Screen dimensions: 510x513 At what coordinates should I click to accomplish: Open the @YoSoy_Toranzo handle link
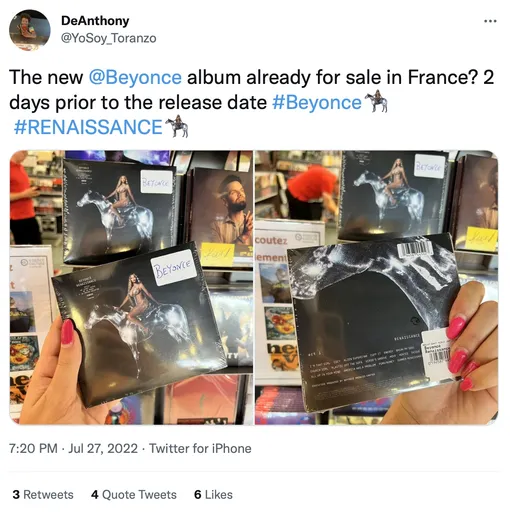pos(108,38)
